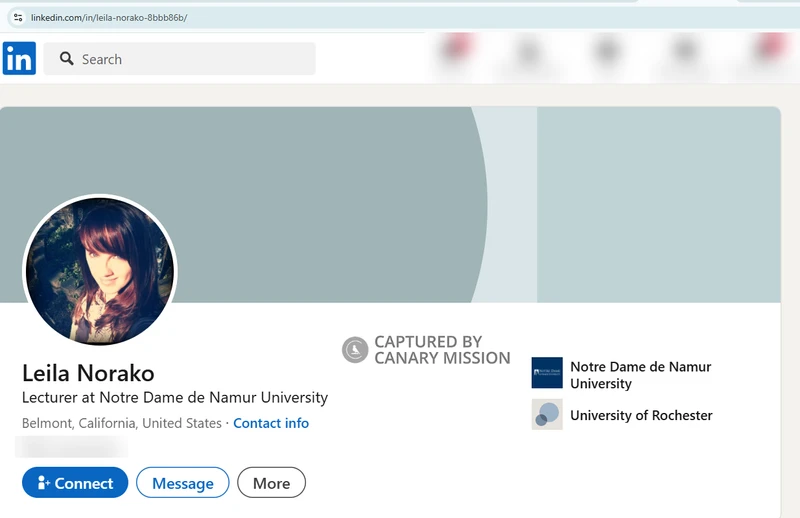The height and width of the screenshot is (518, 800).
Task: Open Notre Dame de Namur University link
Action: point(640,375)
